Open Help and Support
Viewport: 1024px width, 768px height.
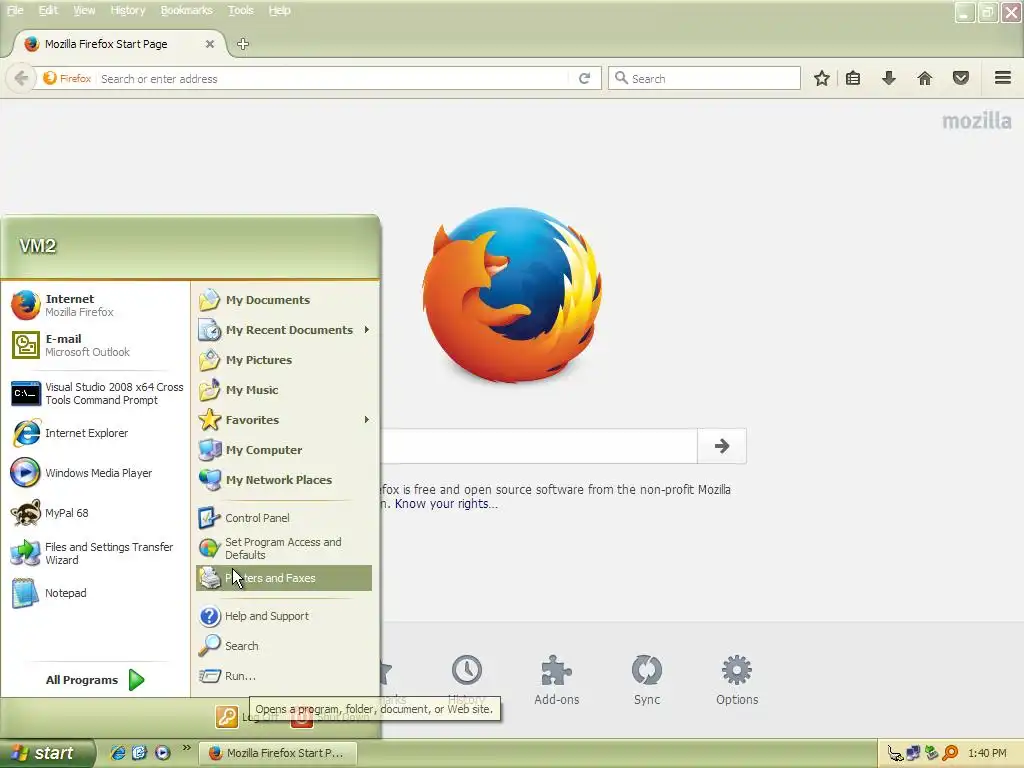pos(284,616)
